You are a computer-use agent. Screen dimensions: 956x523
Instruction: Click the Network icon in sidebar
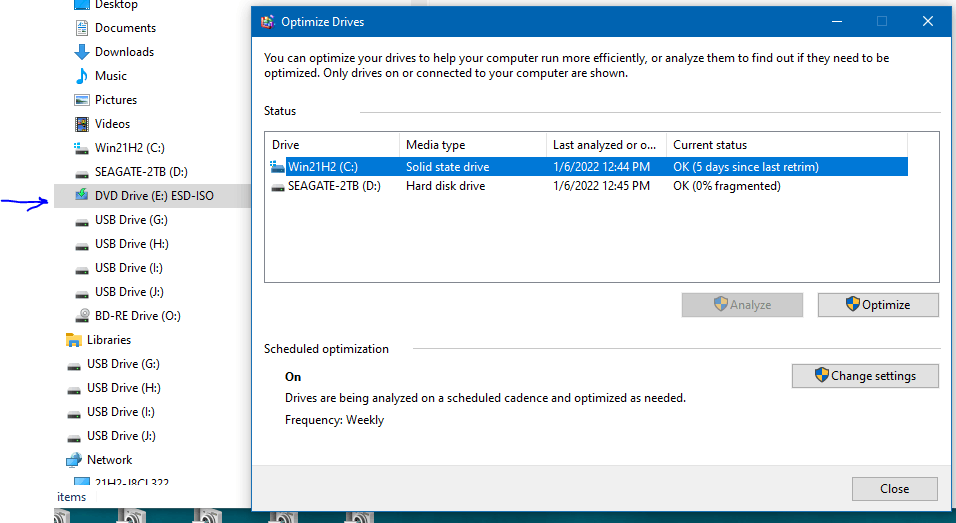(74, 460)
